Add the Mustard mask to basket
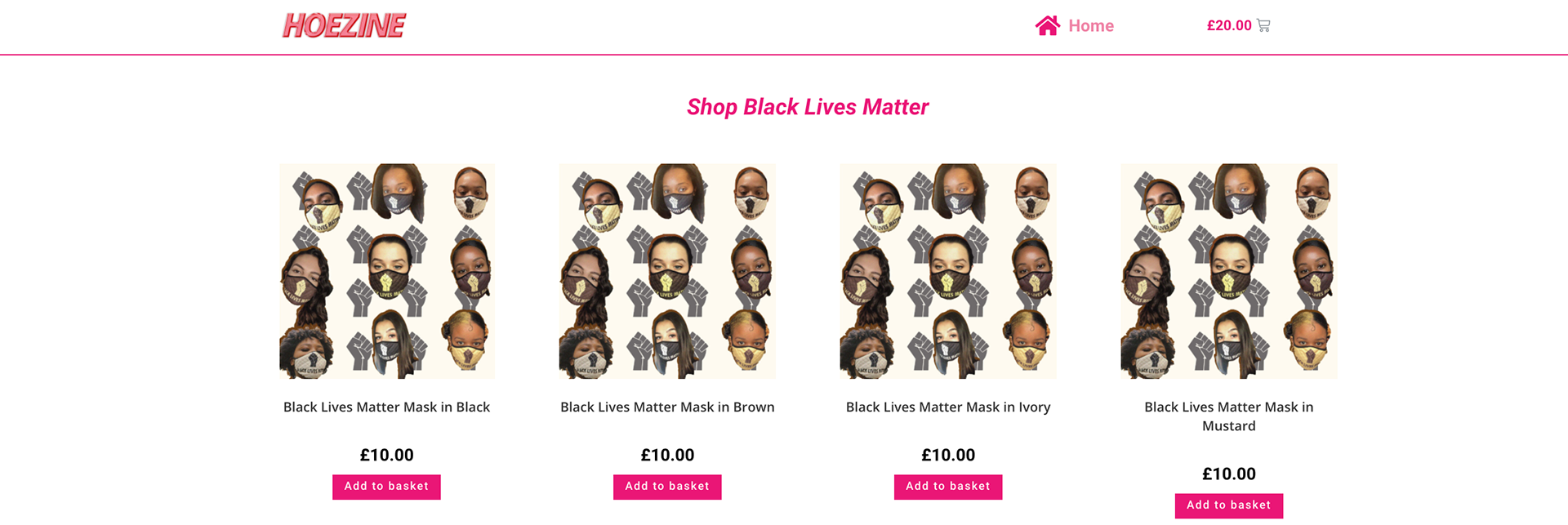The width and height of the screenshot is (1568, 525). pyautogui.click(x=1228, y=505)
